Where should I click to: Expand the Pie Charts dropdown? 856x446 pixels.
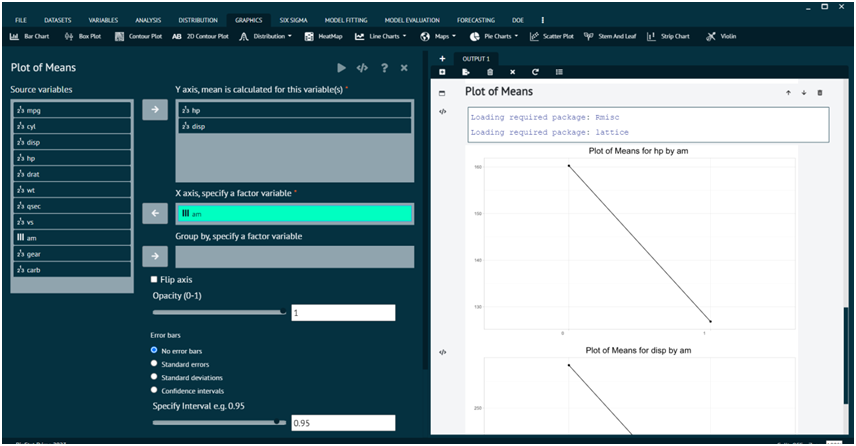494,37
